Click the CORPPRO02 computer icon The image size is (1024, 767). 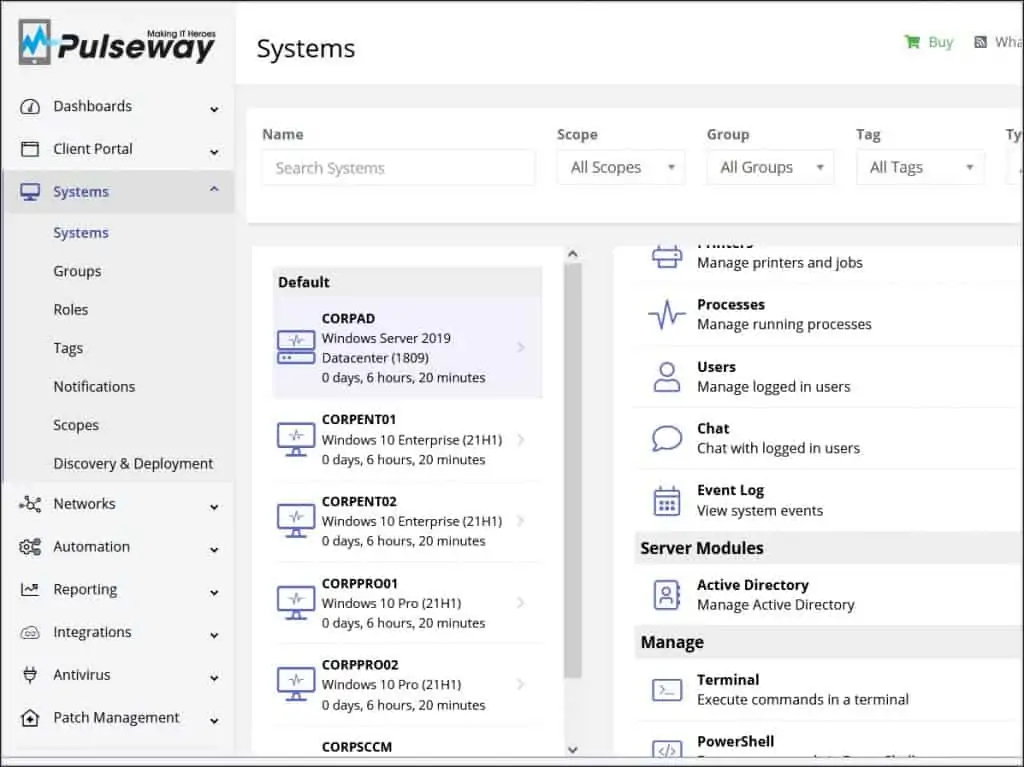pyautogui.click(x=296, y=685)
